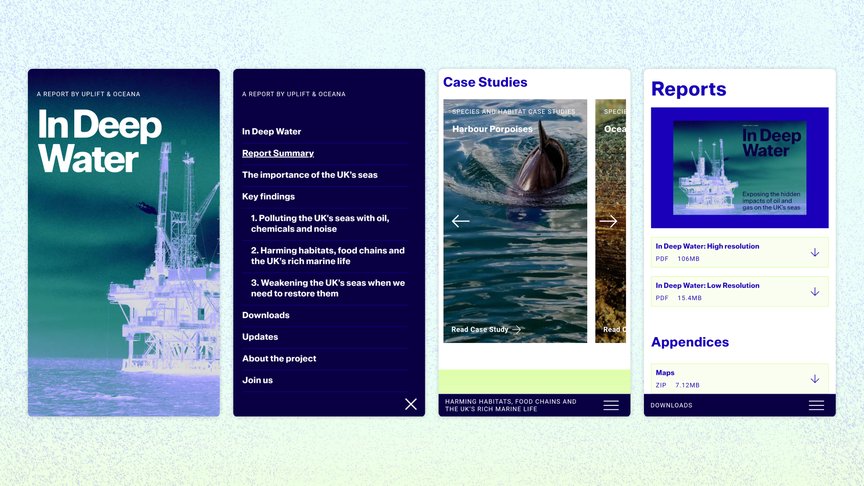Click the Appendices heading
Viewport: 864px width, 486px height.
click(690, 342)
